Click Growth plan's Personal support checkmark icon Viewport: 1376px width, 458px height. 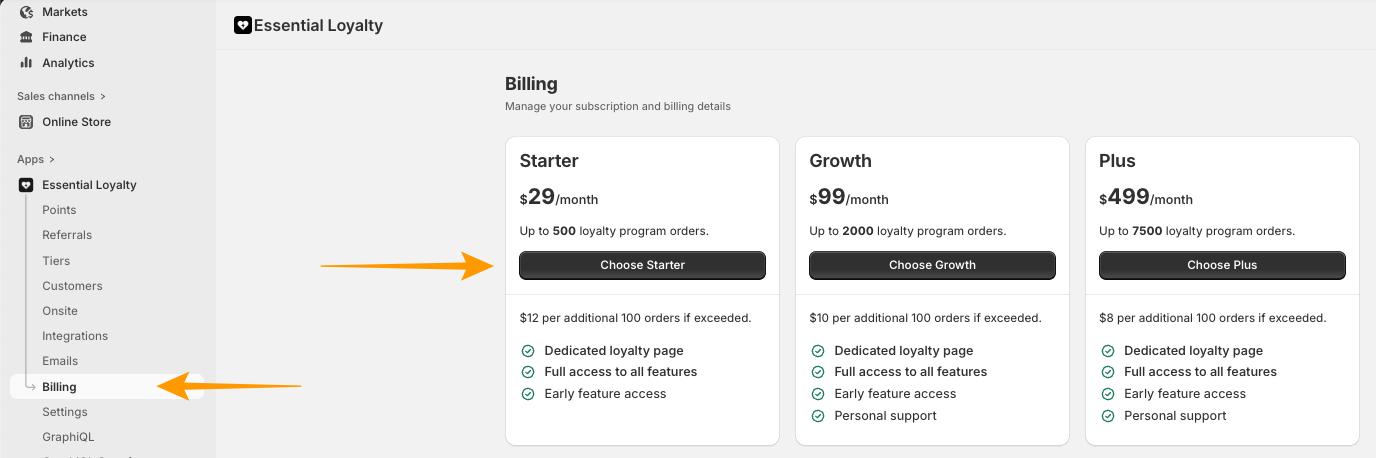(x=818, y=416)
